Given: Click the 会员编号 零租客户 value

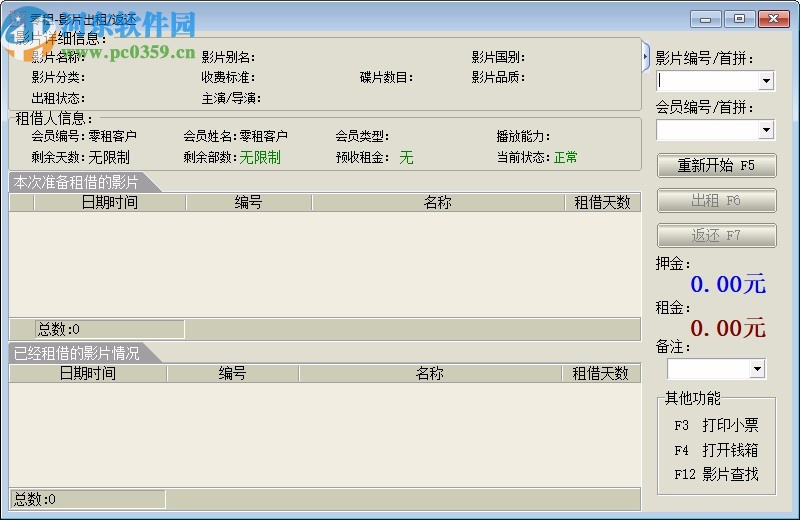Looking at the screenshot, I should click(113, 136).
